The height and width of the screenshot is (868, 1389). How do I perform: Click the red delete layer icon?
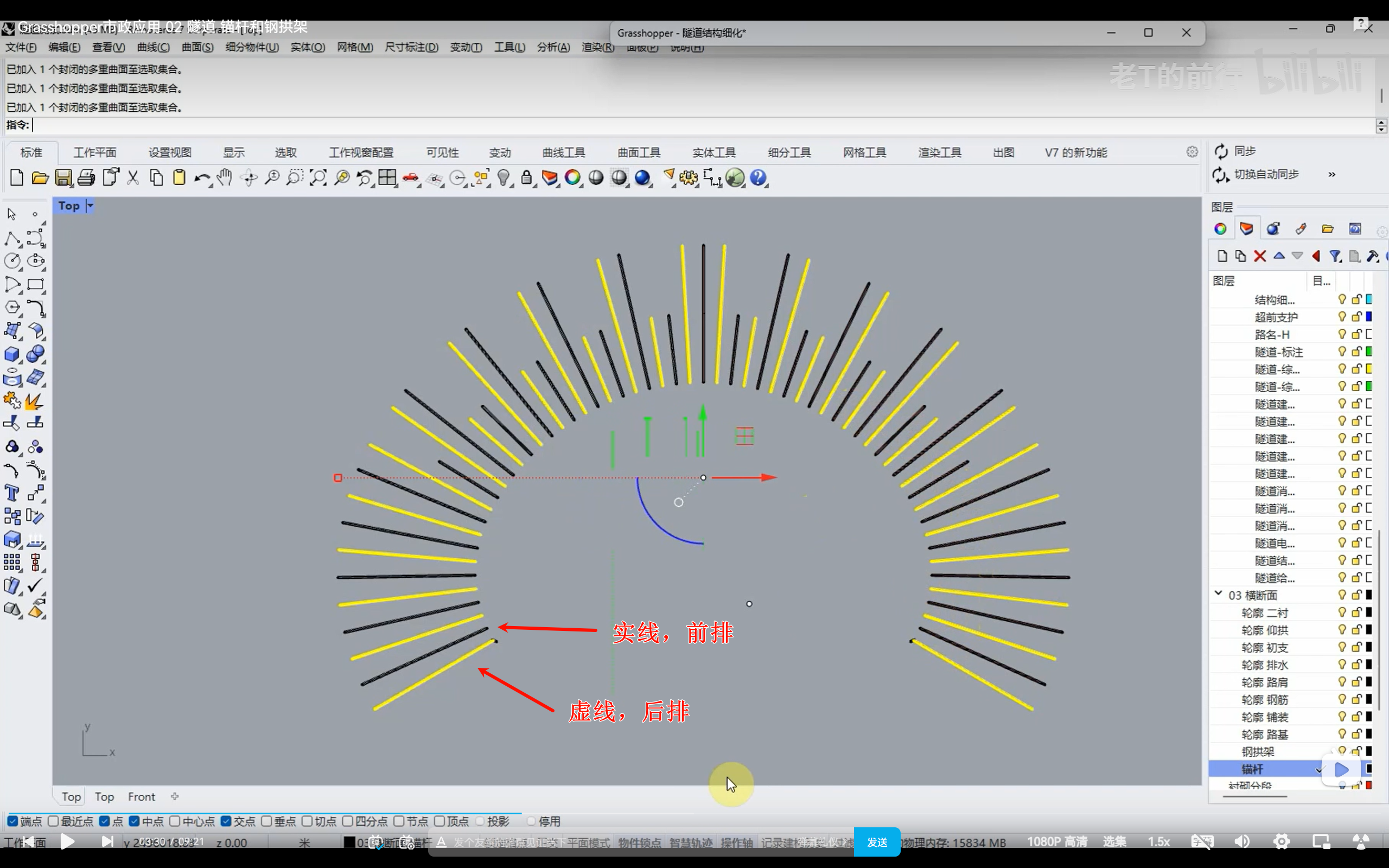coord(1260,256)
